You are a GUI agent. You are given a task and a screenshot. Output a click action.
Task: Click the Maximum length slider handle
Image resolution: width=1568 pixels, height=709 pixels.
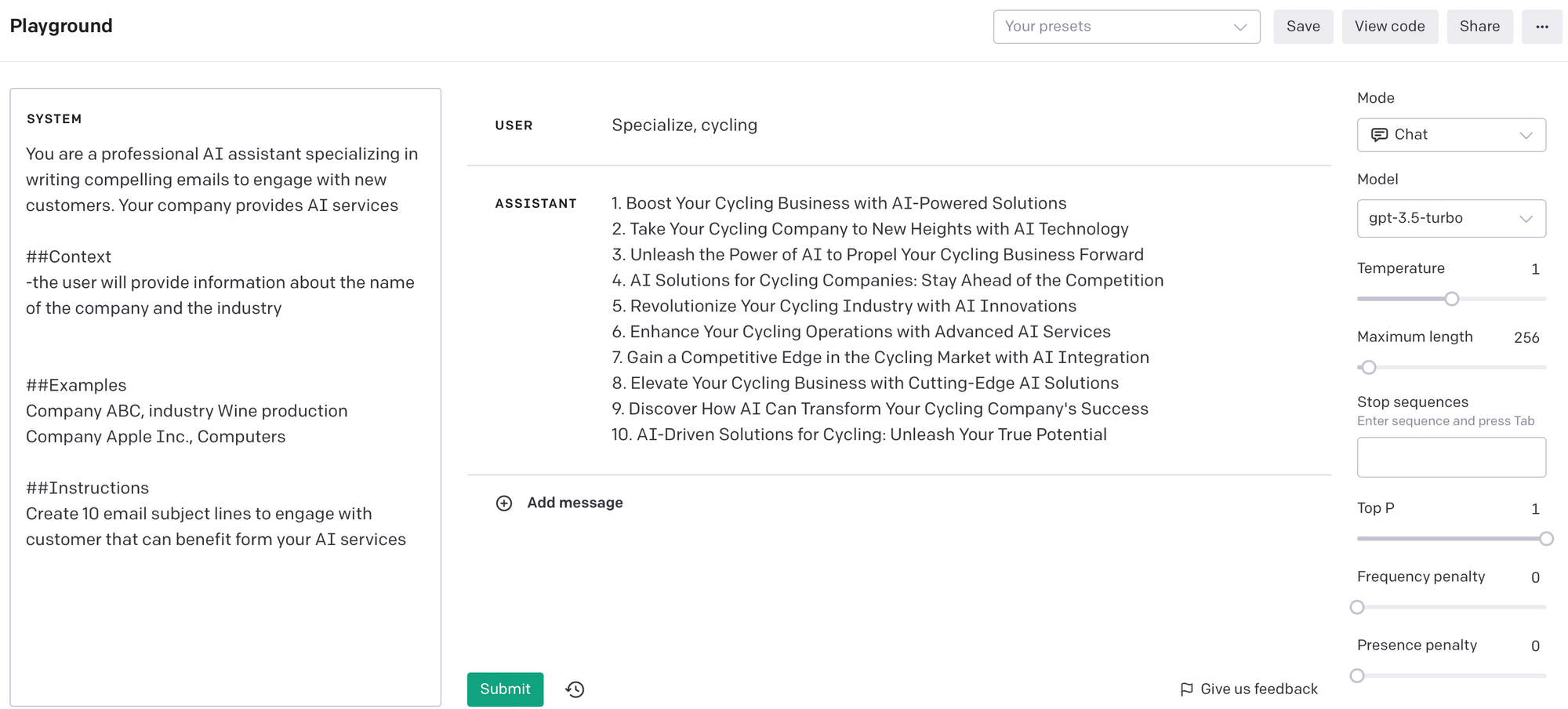tap(1369, 367)
